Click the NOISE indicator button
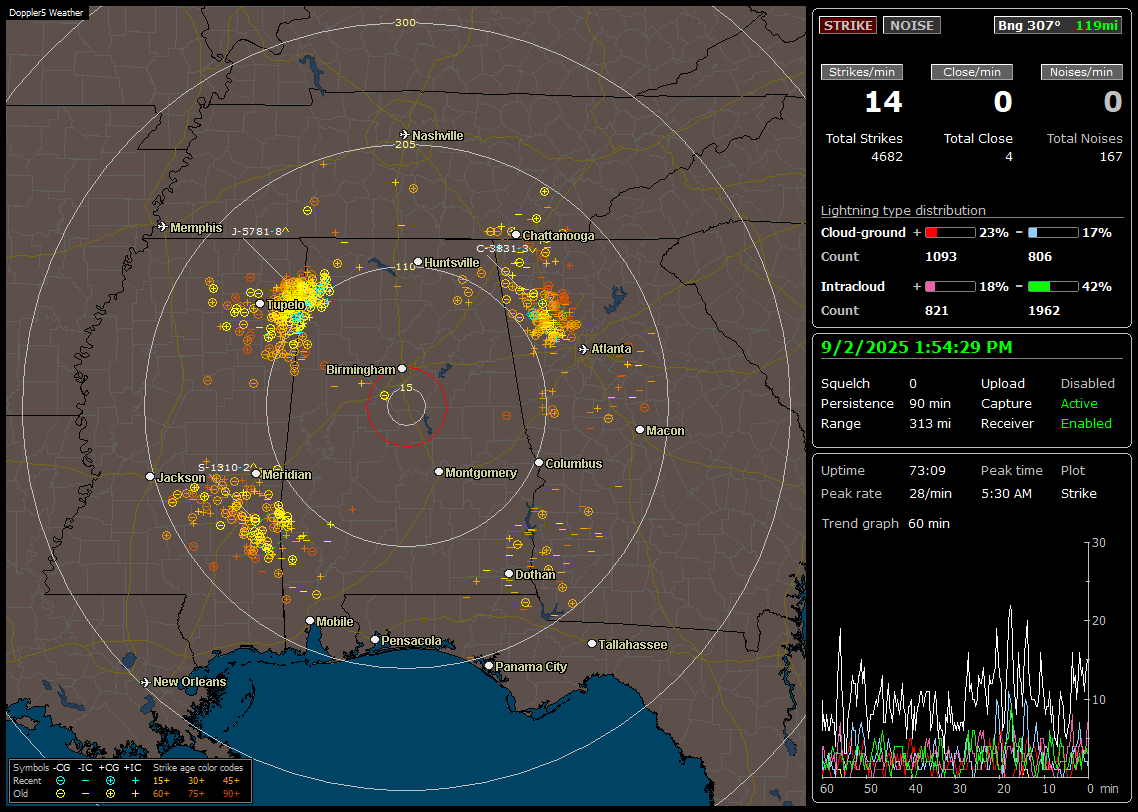The image size is (1138, 812). click(x=912, y=25)
